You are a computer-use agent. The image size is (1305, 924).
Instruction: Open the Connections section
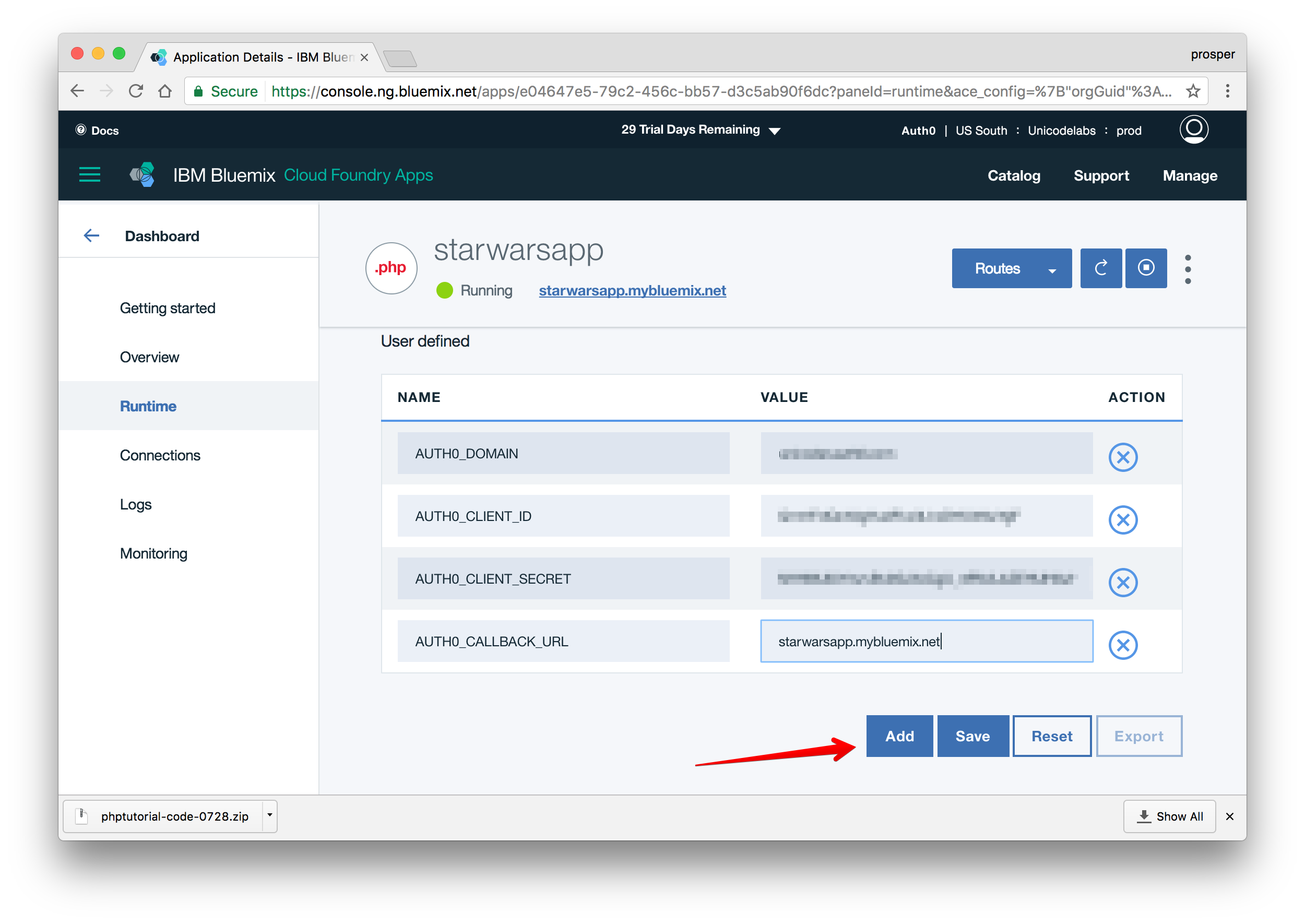[x=160, y=455]
